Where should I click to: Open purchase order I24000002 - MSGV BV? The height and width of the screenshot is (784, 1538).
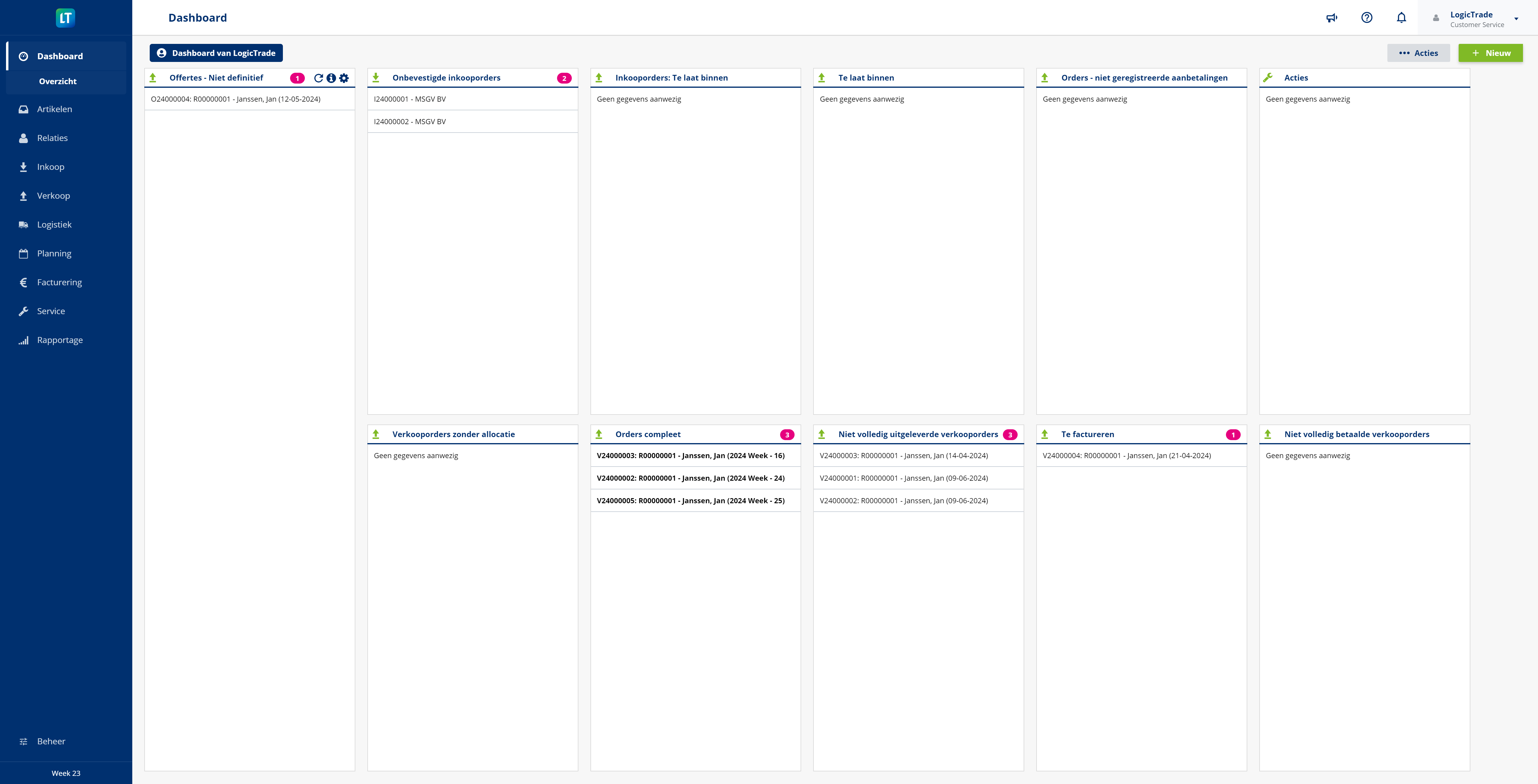472,121
